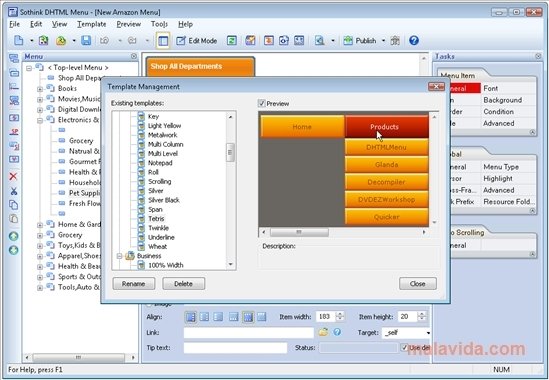Click the Save disk icon in toolbar
The height and width of the screenshot is (380, 549).
(86, 41)
